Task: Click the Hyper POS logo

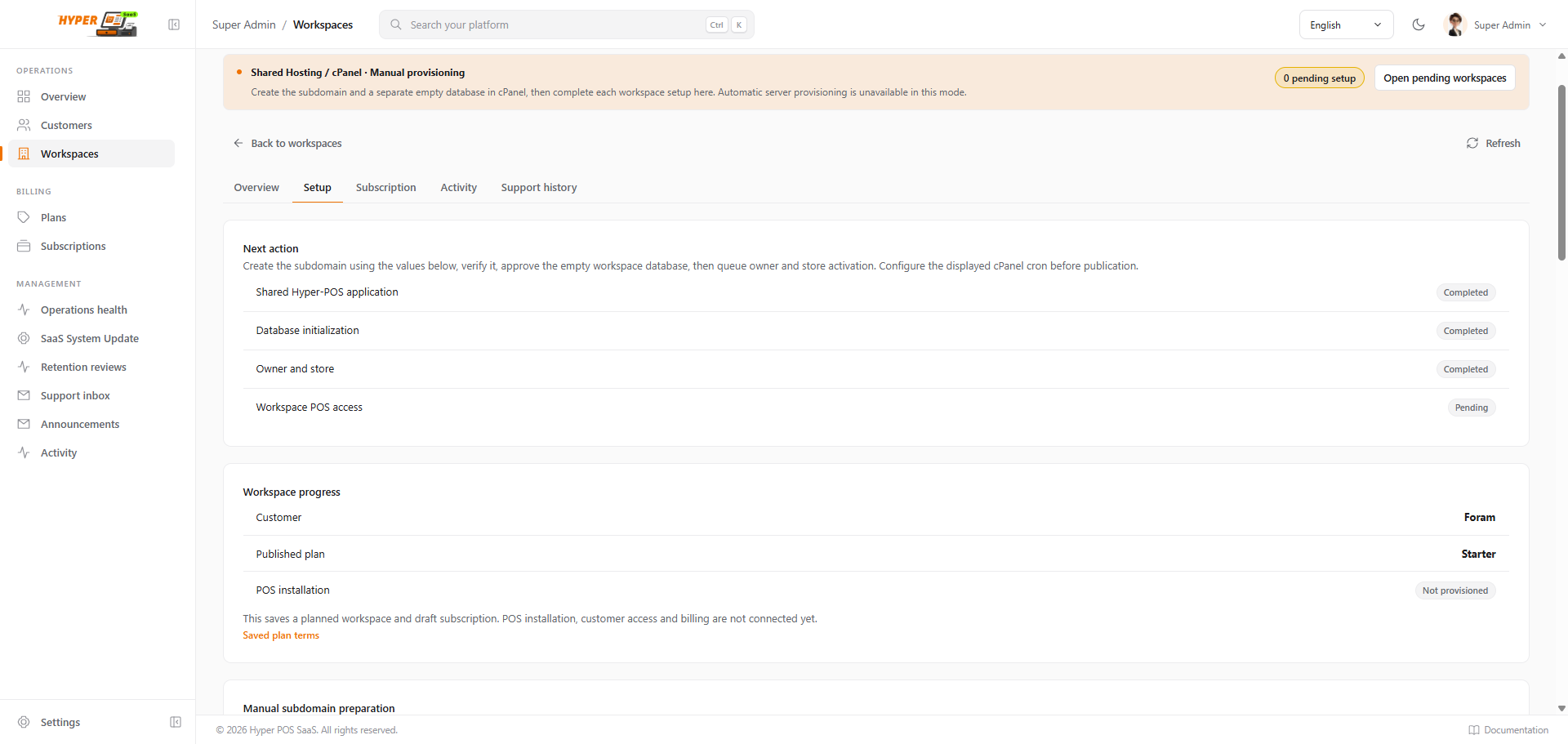Action: (98, 24)
